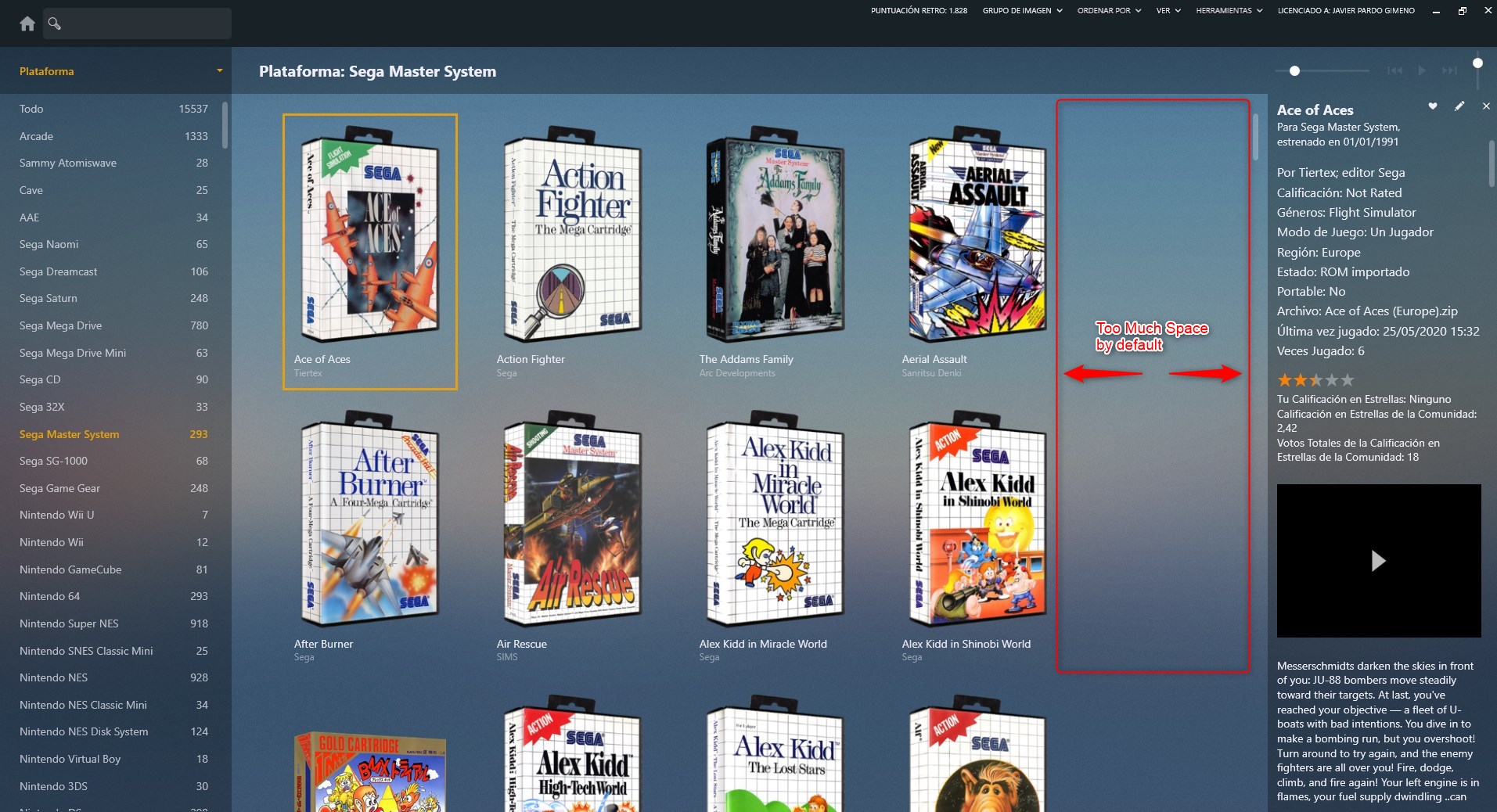Open Sega CD platform

(113, 379)
